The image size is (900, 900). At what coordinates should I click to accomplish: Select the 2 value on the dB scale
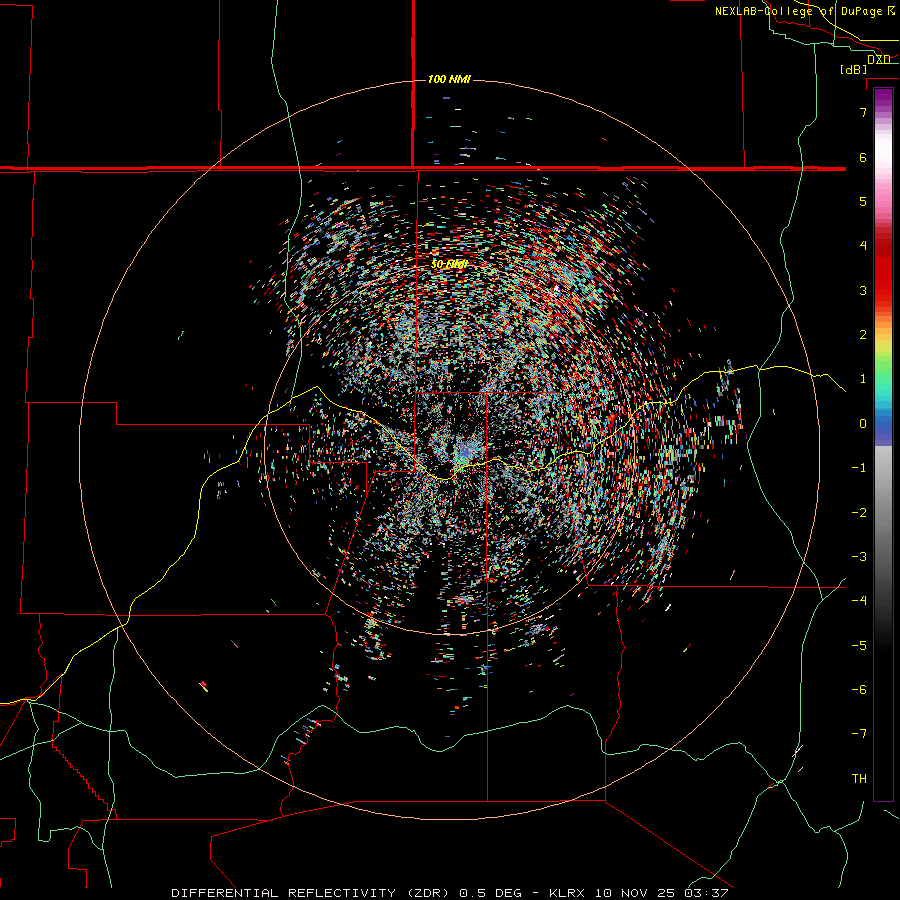point(863,335)
